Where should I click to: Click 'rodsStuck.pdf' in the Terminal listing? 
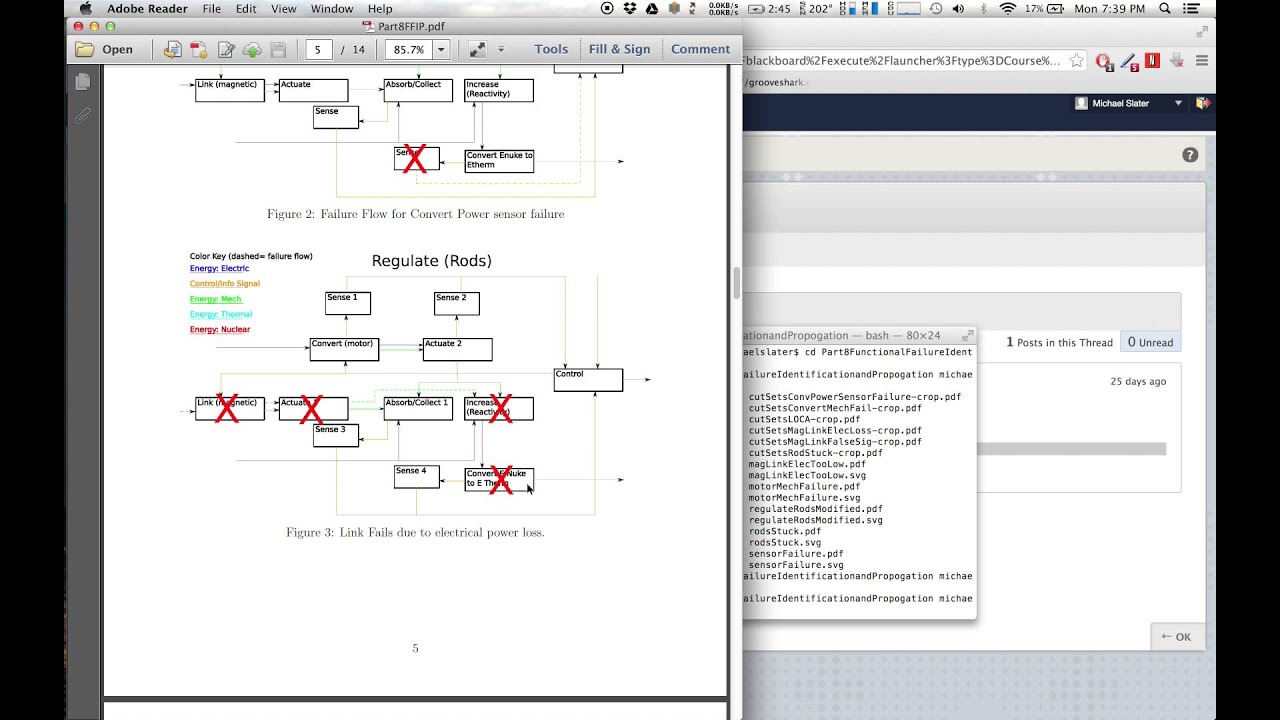coord(785,531)
